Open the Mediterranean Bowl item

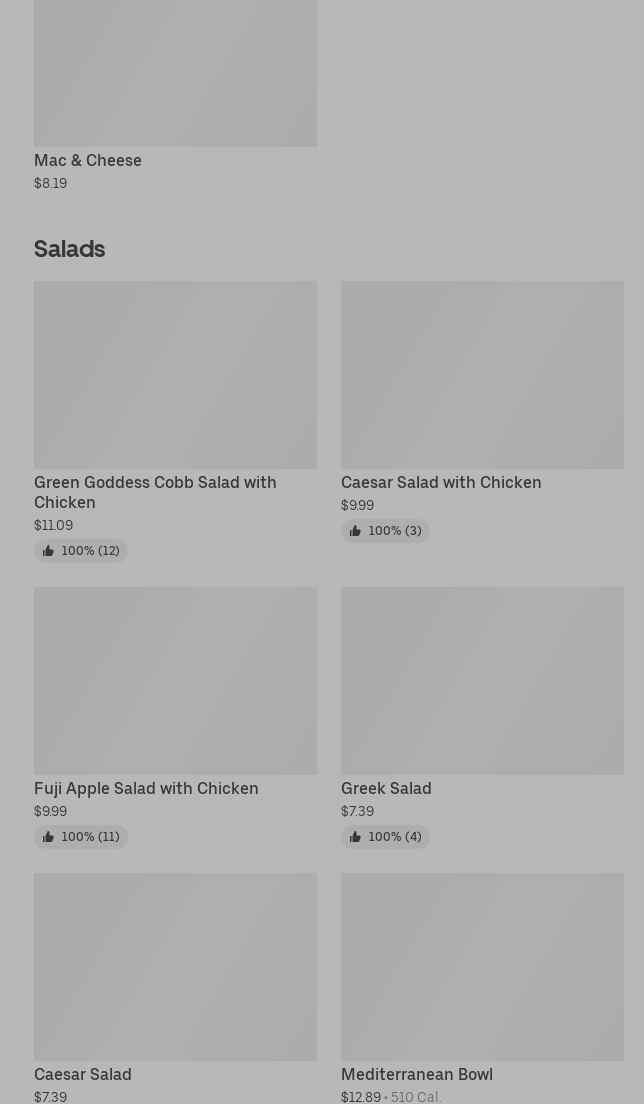click(417, 1074)
